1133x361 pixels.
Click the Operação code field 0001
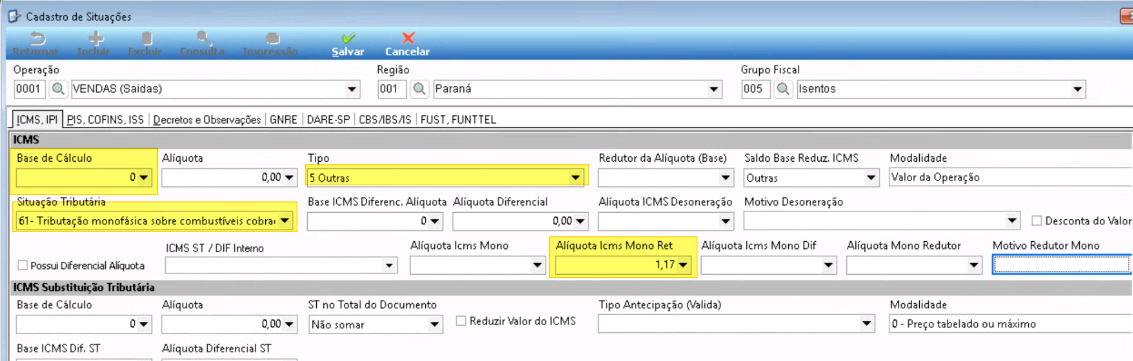[x=30, y=90]
